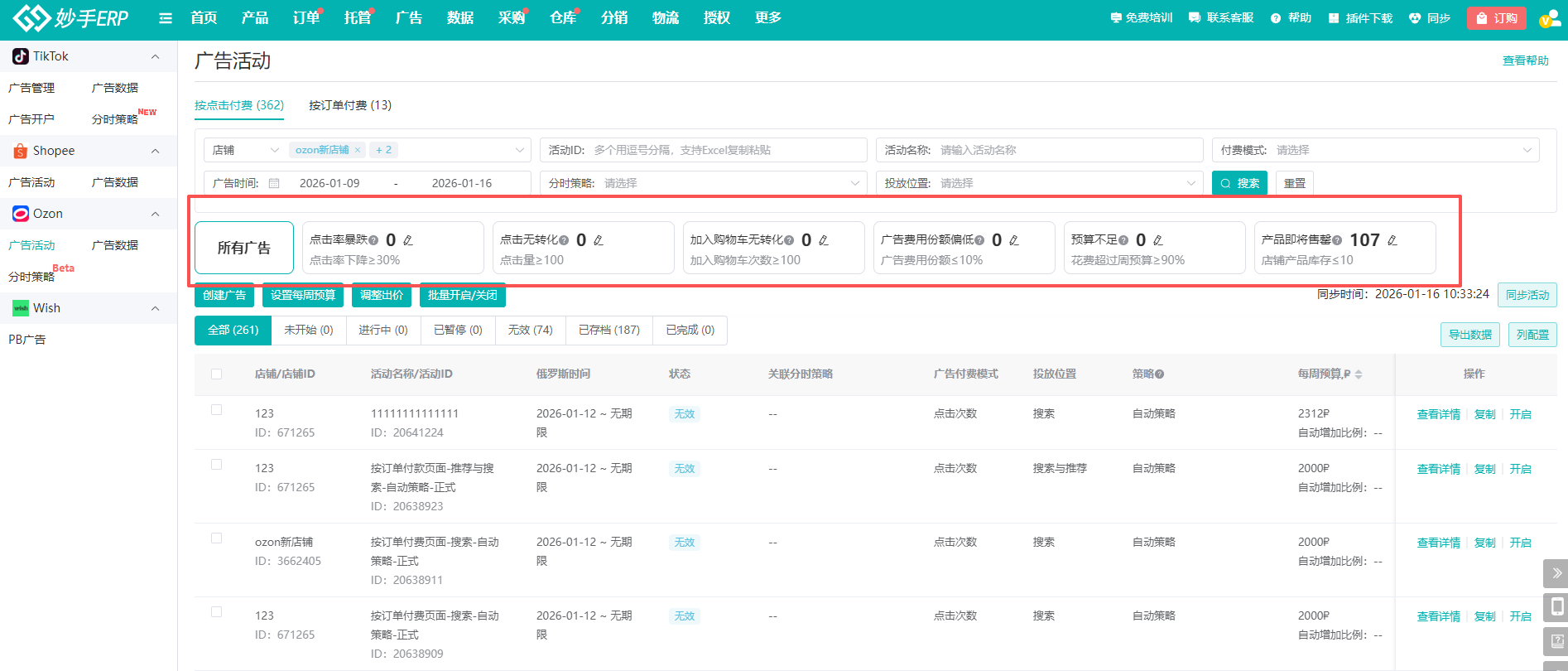Open the 分时策略 filter dropdown
Viewport: 1568px width, 671px height.
coord(703,183)
